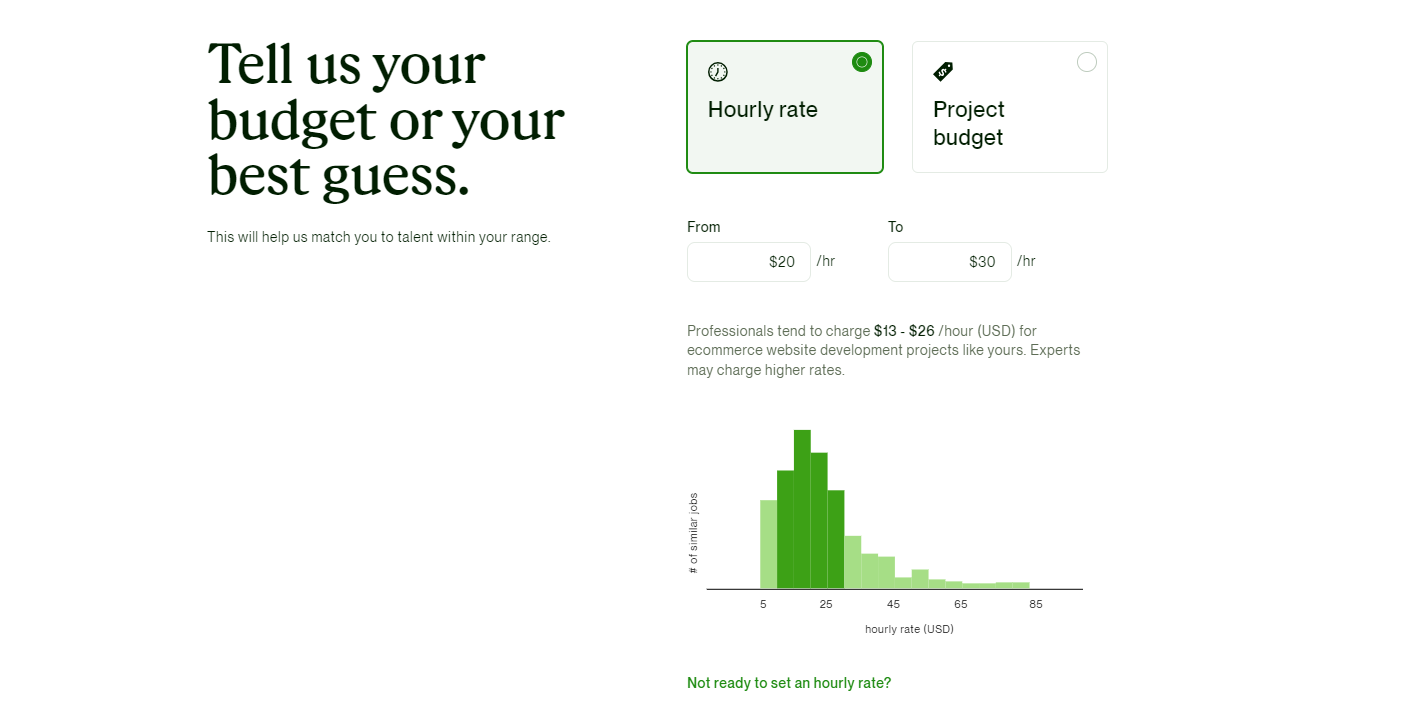This screenshot has height=724, width=1407.
Task: Click the leftmost light green histogram bar
Action: click(768, 544)
